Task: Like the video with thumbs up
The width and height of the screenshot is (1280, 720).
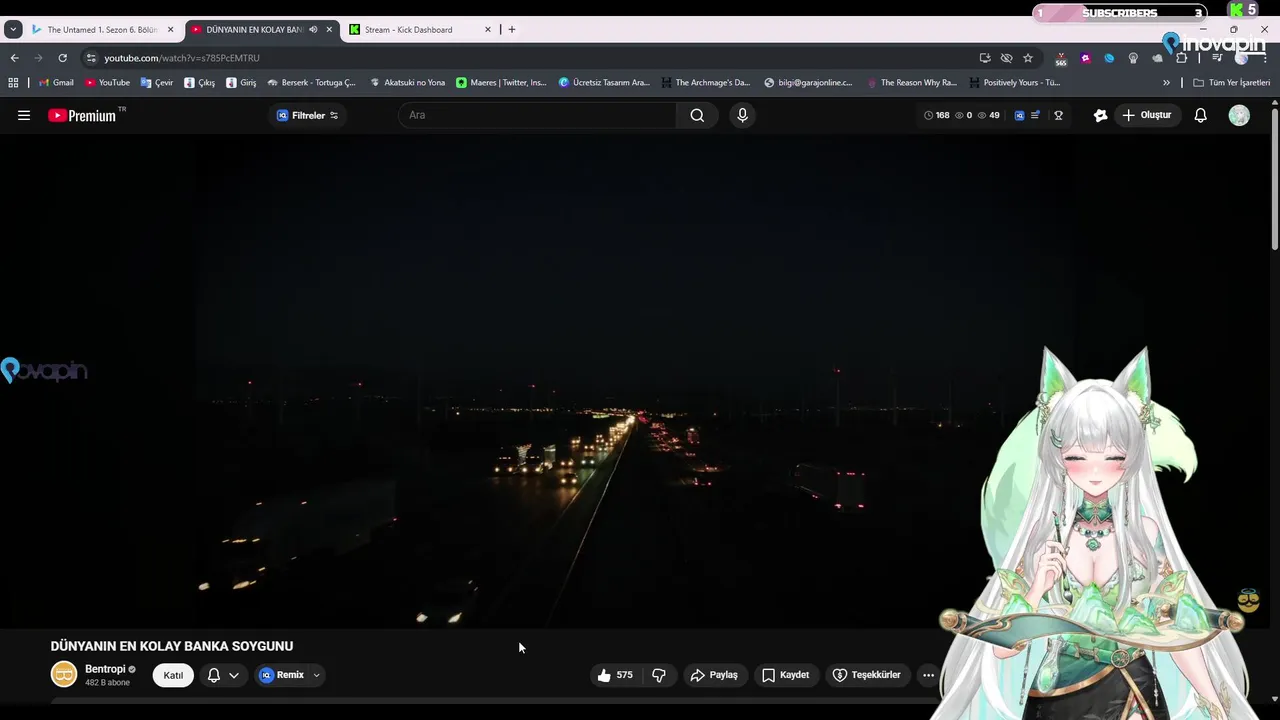Action: coord(615,675)
